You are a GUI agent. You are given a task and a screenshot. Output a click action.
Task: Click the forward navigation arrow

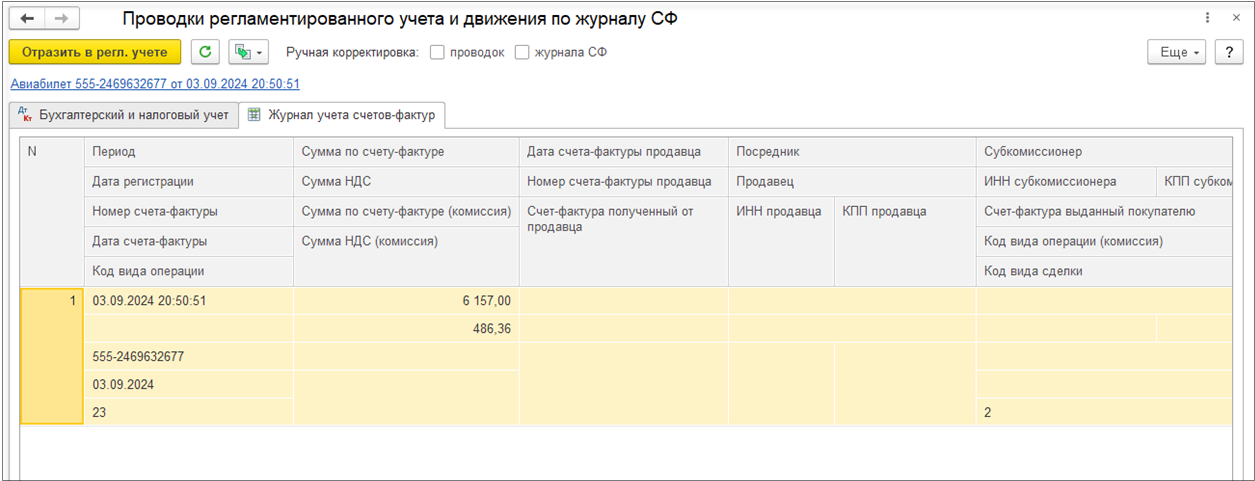tap(61, 19)
